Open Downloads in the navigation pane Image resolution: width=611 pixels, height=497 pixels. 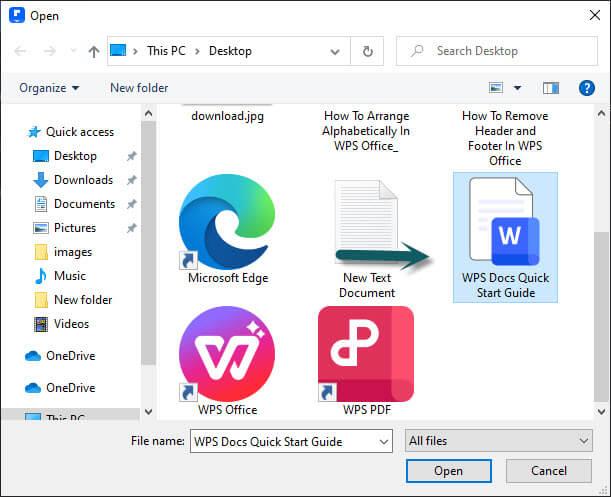coord(83,180)
